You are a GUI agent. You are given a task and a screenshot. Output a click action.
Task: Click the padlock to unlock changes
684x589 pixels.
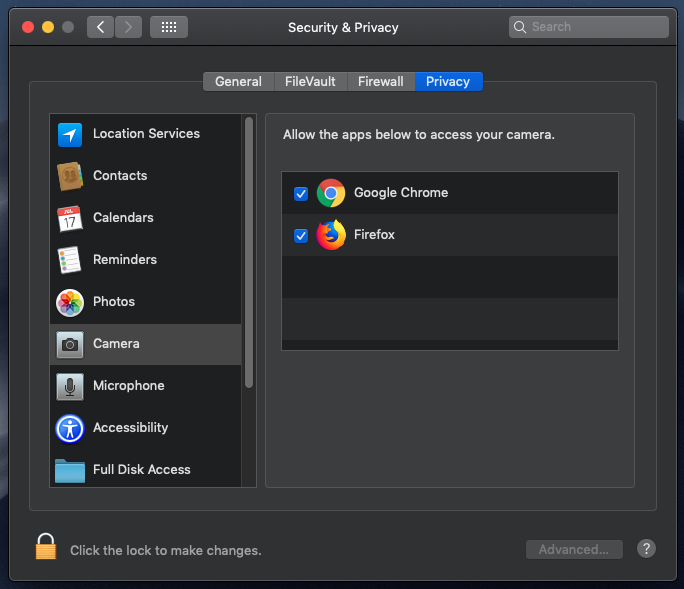(46, 546)
